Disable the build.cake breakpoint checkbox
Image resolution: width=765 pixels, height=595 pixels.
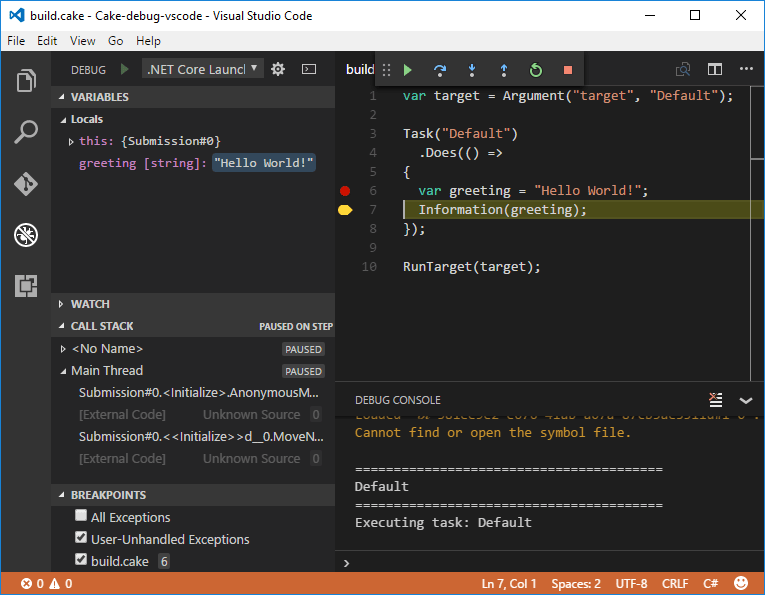[x=81, y=560]
